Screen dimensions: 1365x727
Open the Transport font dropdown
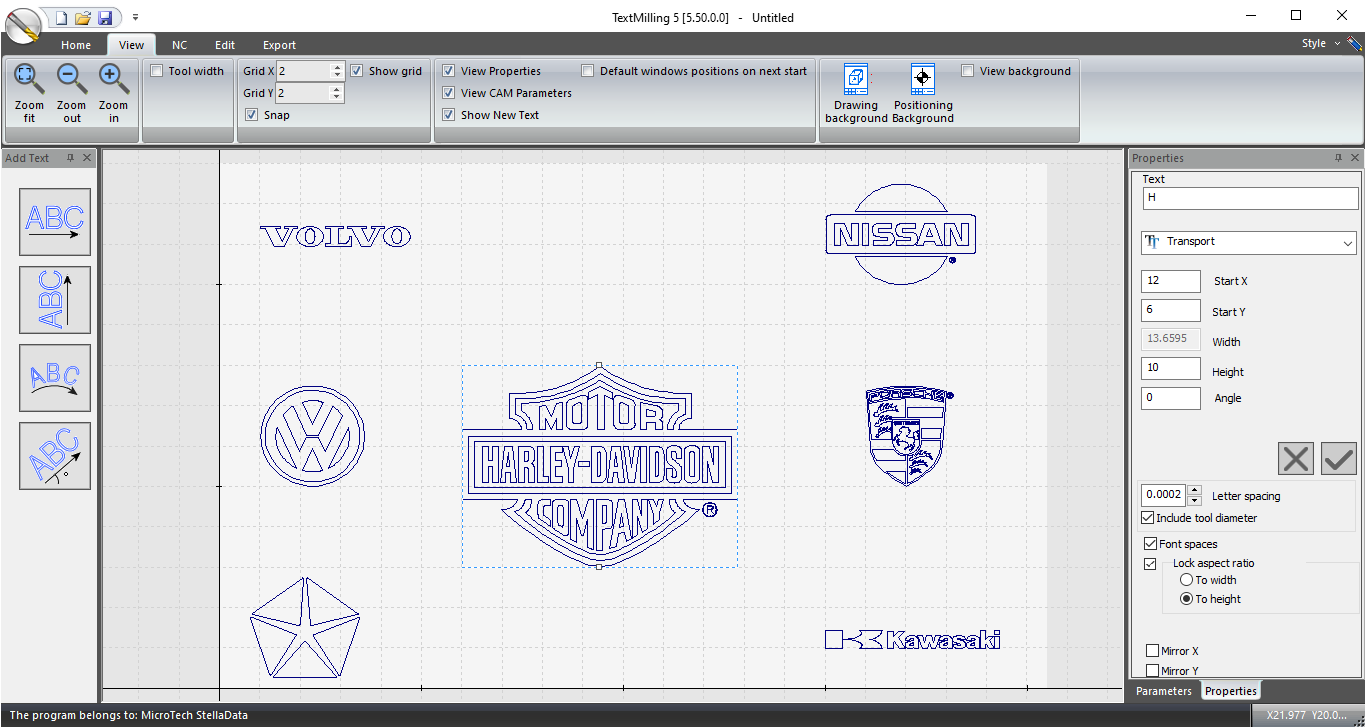[x=1249, y=242]
